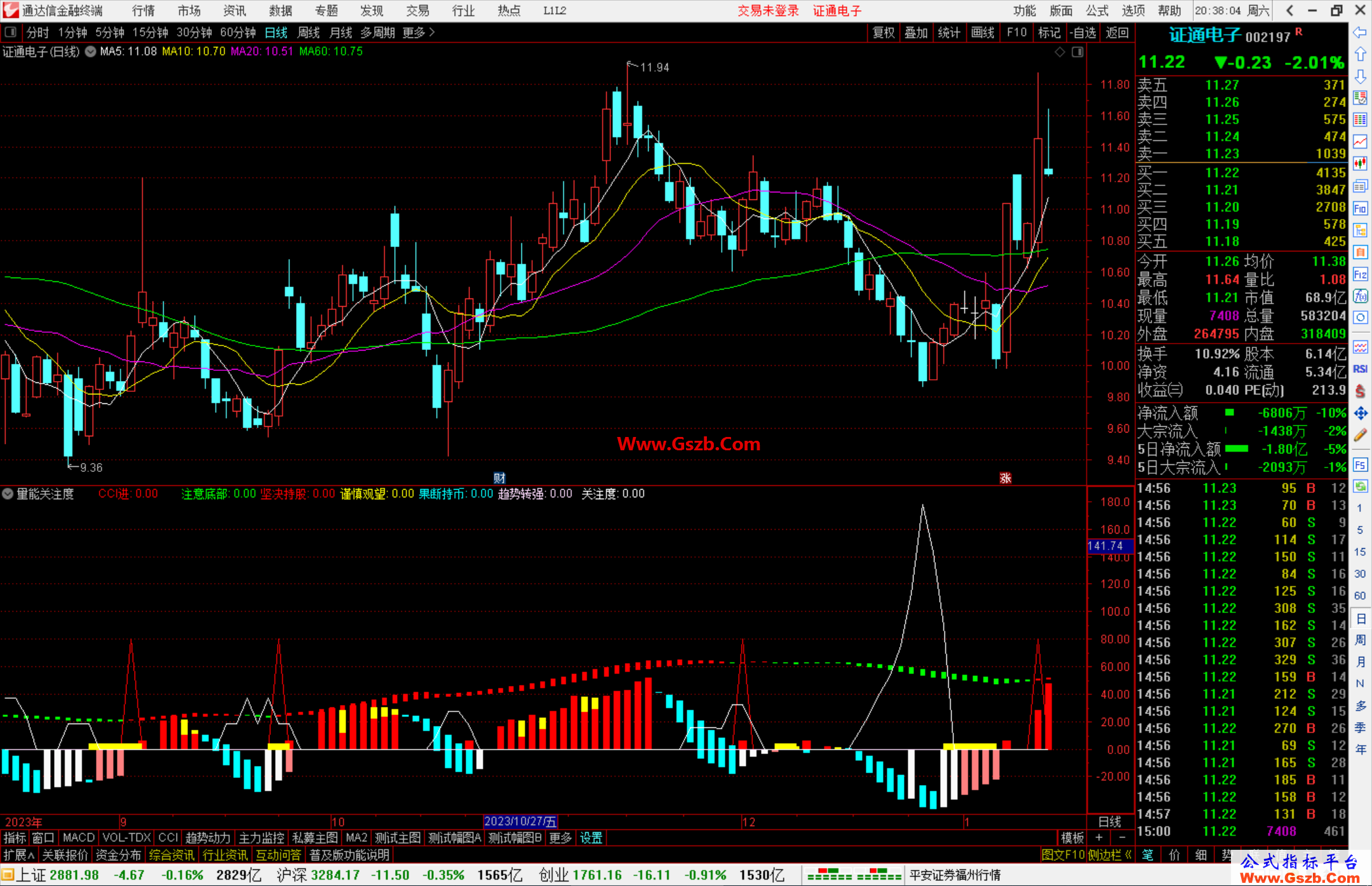Switch to the 60分钟 period tab
Image resolution: width=1372 pixels, height=886 pixels.
[x=238, y=32]
